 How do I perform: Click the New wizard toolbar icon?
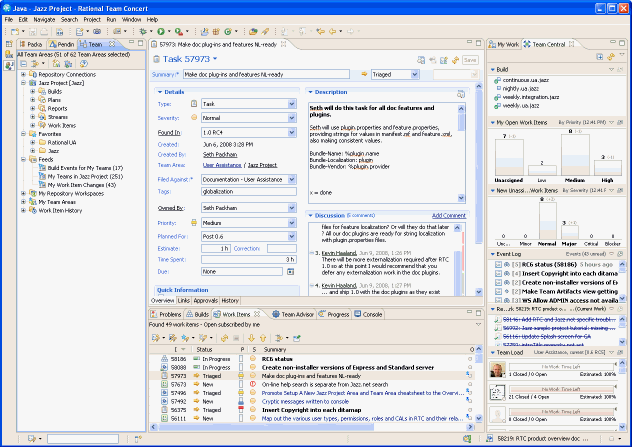tap(15, 31)
